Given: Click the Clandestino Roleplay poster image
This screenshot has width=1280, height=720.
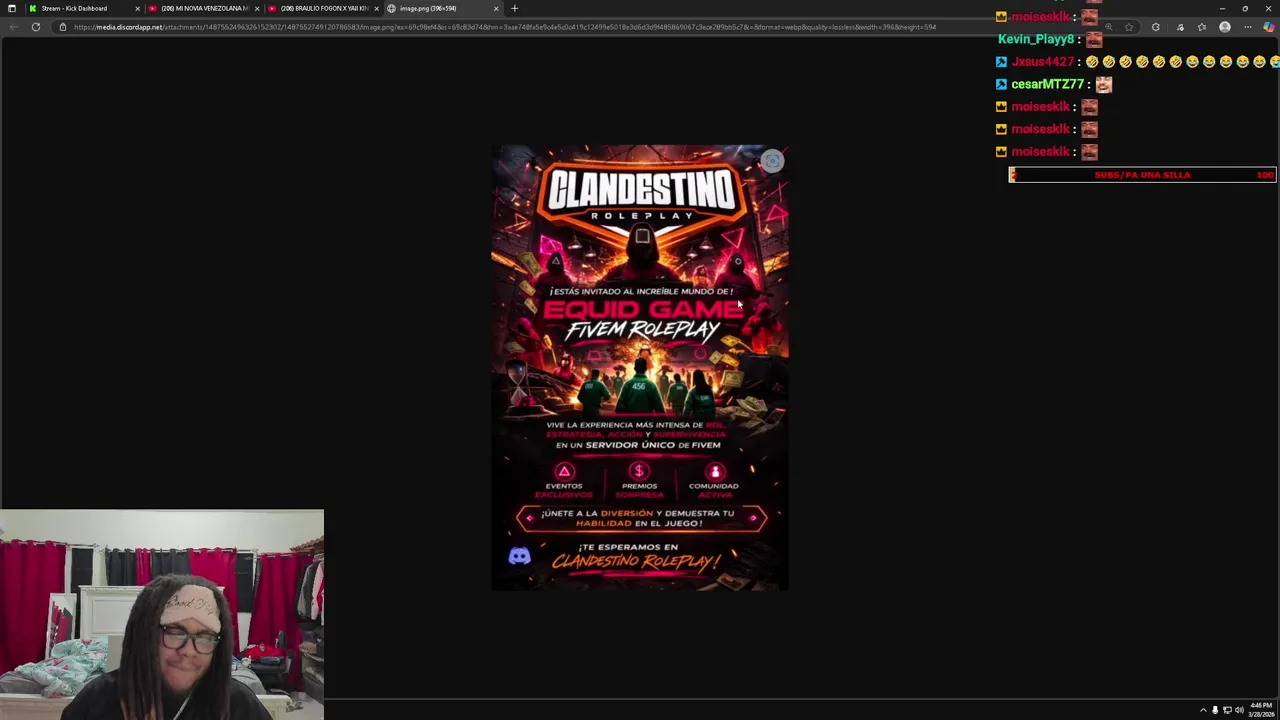Looking at the screenshot, I should (640, 368).
